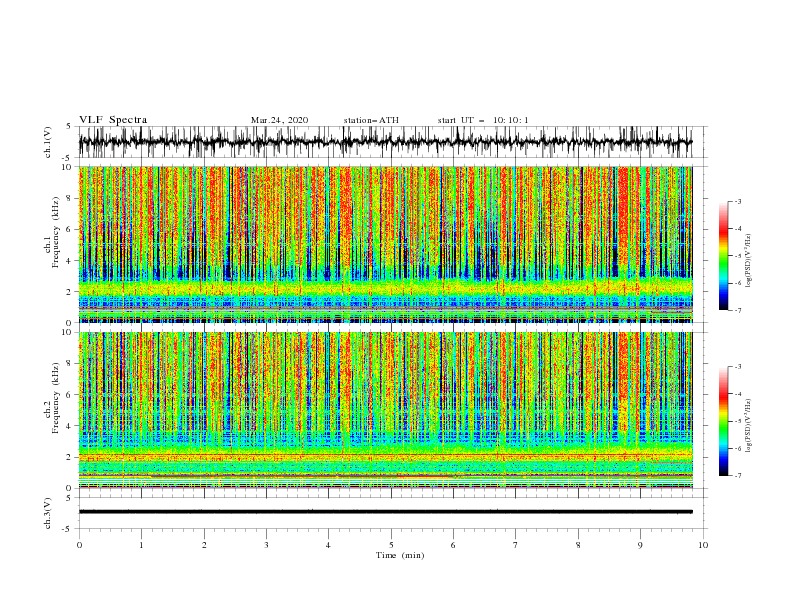This screenshot has width=792, height=612.
Task: Click the ch.1 colorbar log(PSD) unit label
Action: pyautogui.click(x=749, y=261)
